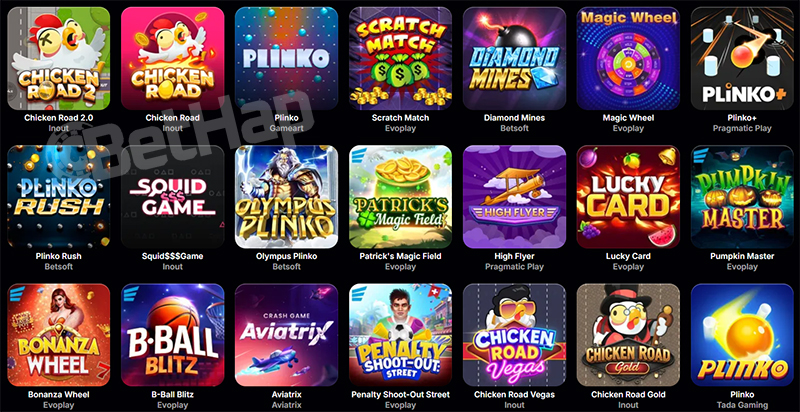Launch the B-Ball Blitz game thumbnail
This screenshot has height=412, width=800.
tap(172, 335)
